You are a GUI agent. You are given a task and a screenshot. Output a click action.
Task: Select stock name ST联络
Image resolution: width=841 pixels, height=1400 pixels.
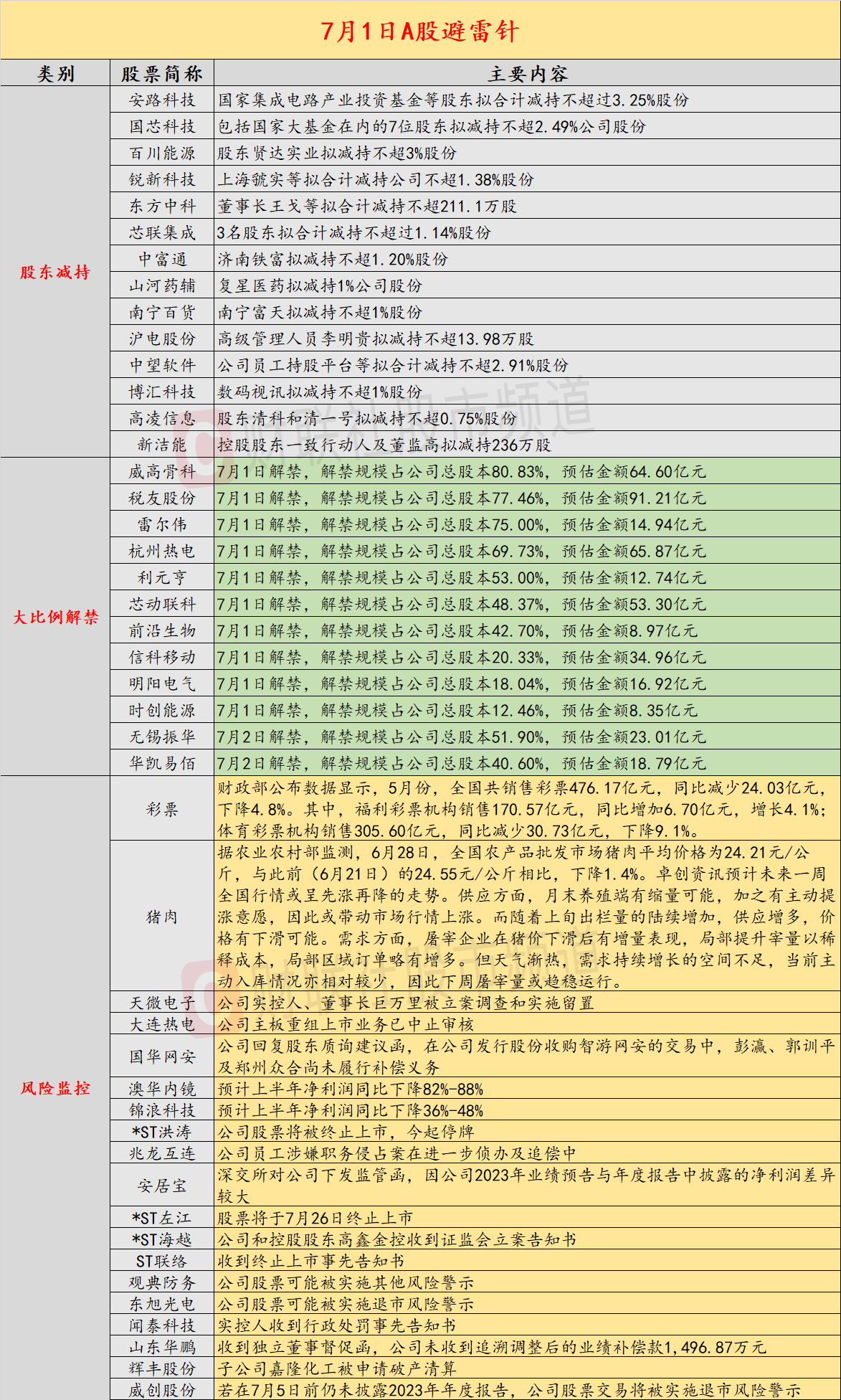162,1262
